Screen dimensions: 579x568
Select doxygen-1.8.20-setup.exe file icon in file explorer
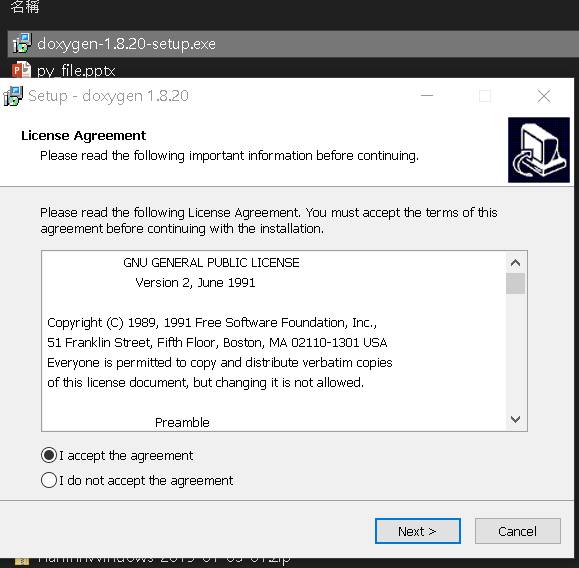click(22, 44)
